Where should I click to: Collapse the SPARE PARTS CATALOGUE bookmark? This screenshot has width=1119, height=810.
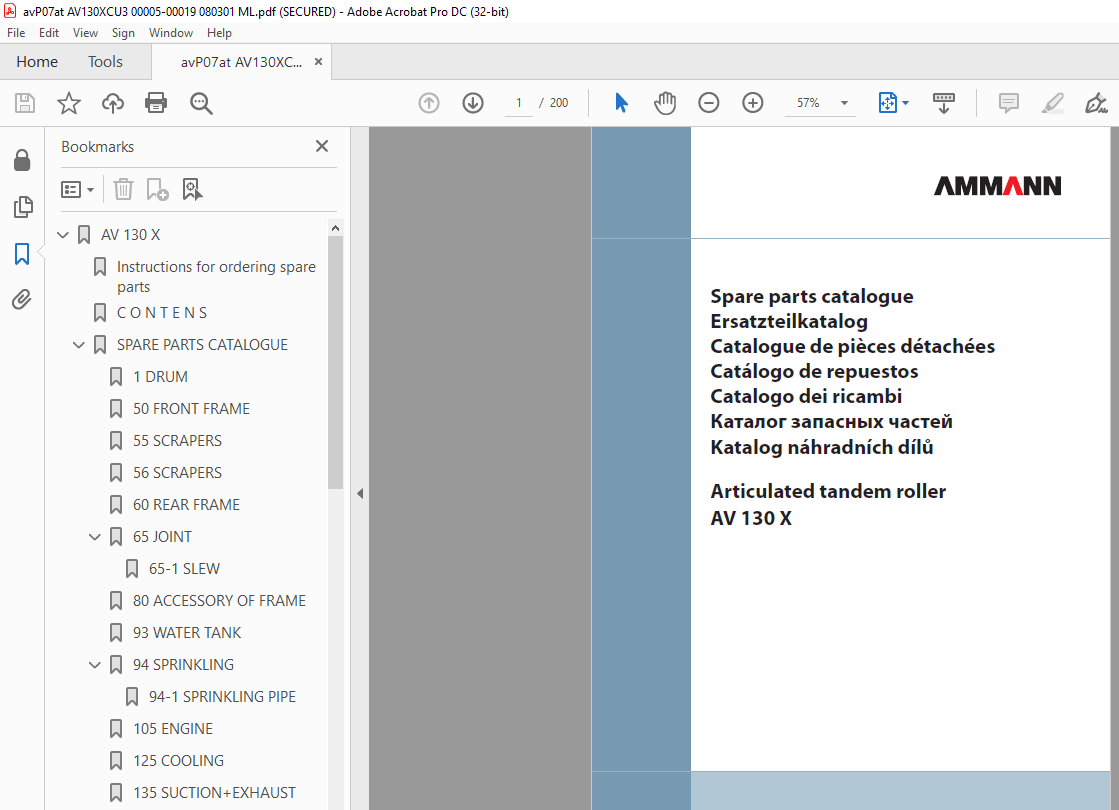pyautogui.click(x=79, y=345)
